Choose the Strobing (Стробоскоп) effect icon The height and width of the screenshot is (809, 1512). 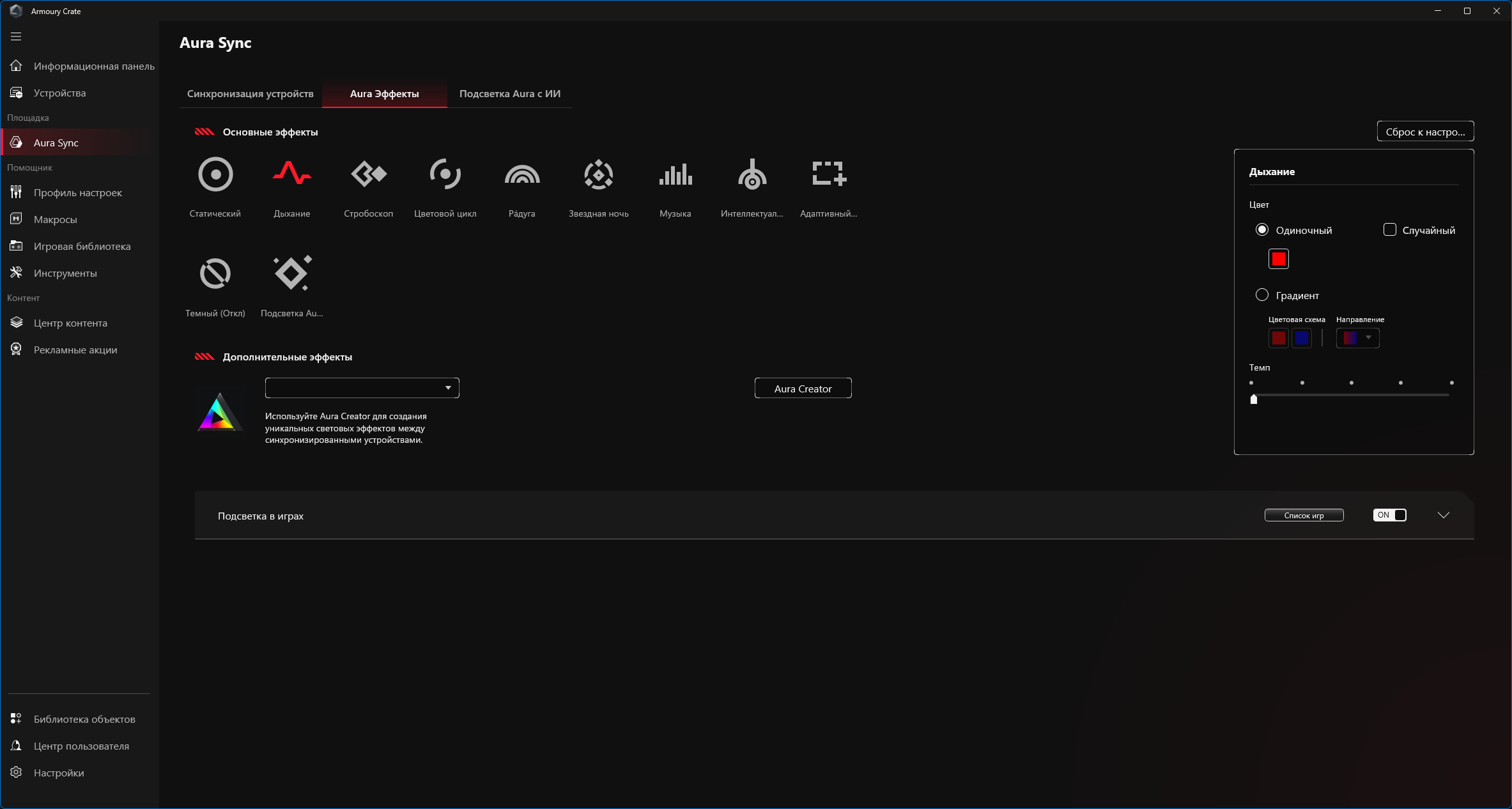coord(369,174)
